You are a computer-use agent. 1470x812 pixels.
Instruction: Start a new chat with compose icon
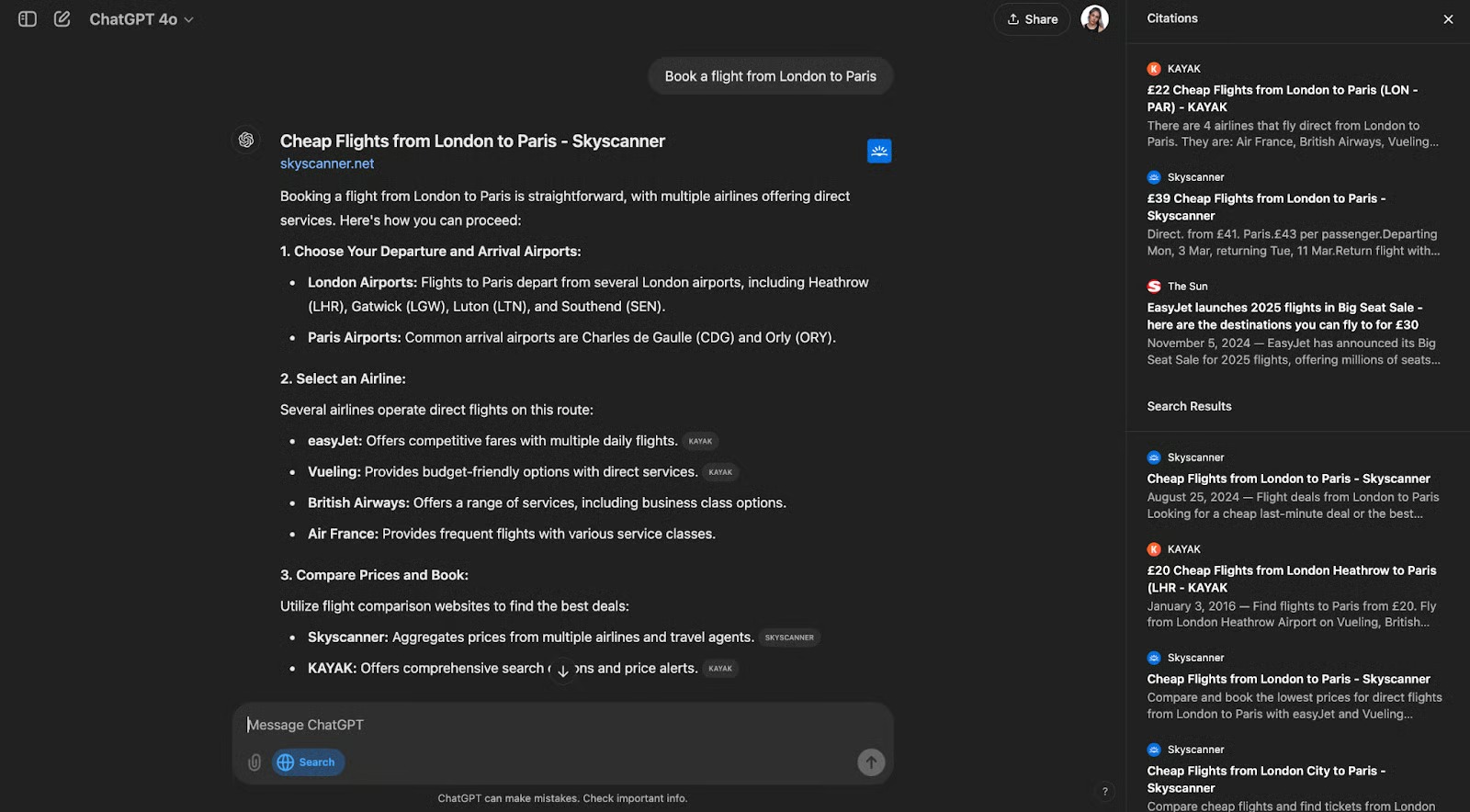click(62, 19)
